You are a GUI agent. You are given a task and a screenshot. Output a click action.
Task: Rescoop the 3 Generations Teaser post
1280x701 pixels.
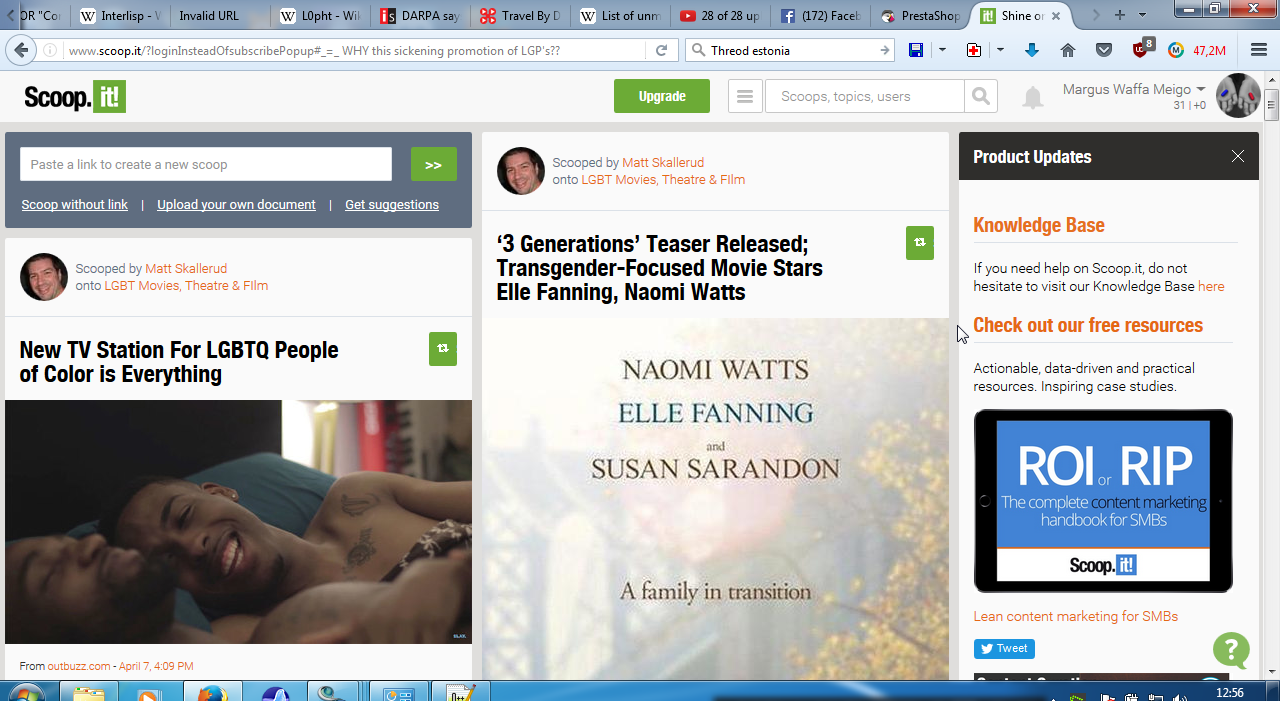(x=920, y=243)
